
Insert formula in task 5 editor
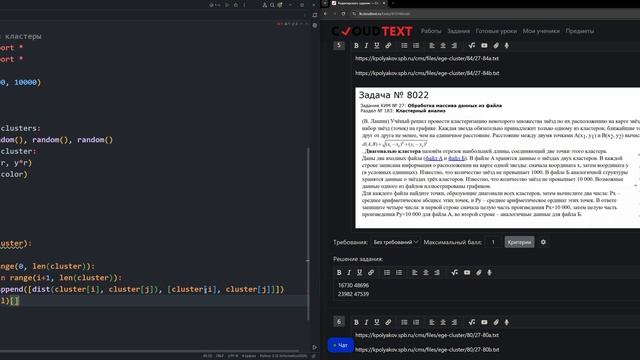(472, 46)
